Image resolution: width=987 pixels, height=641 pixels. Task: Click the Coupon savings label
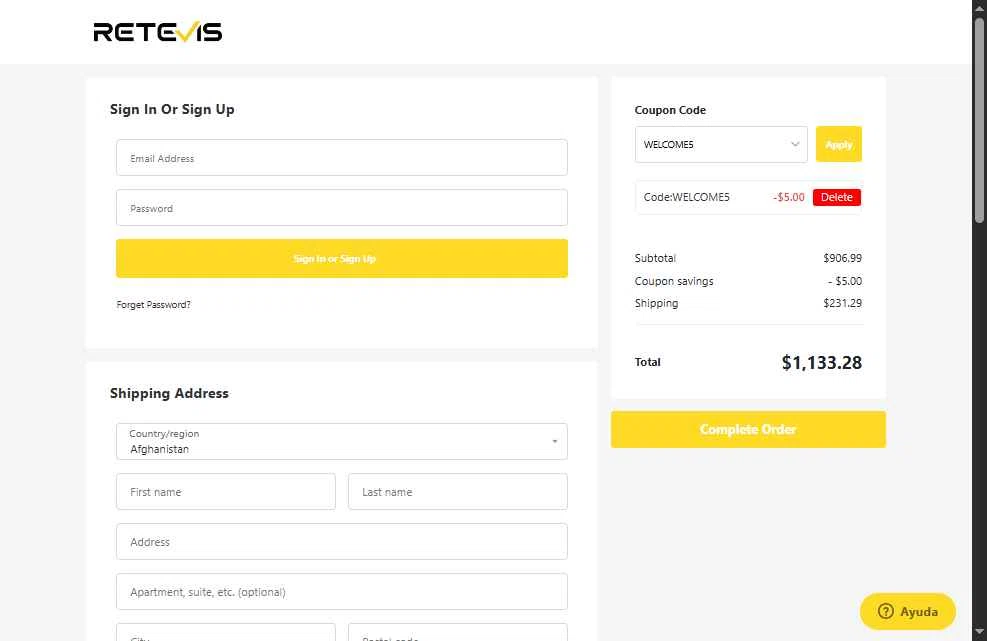coord(674,281)
